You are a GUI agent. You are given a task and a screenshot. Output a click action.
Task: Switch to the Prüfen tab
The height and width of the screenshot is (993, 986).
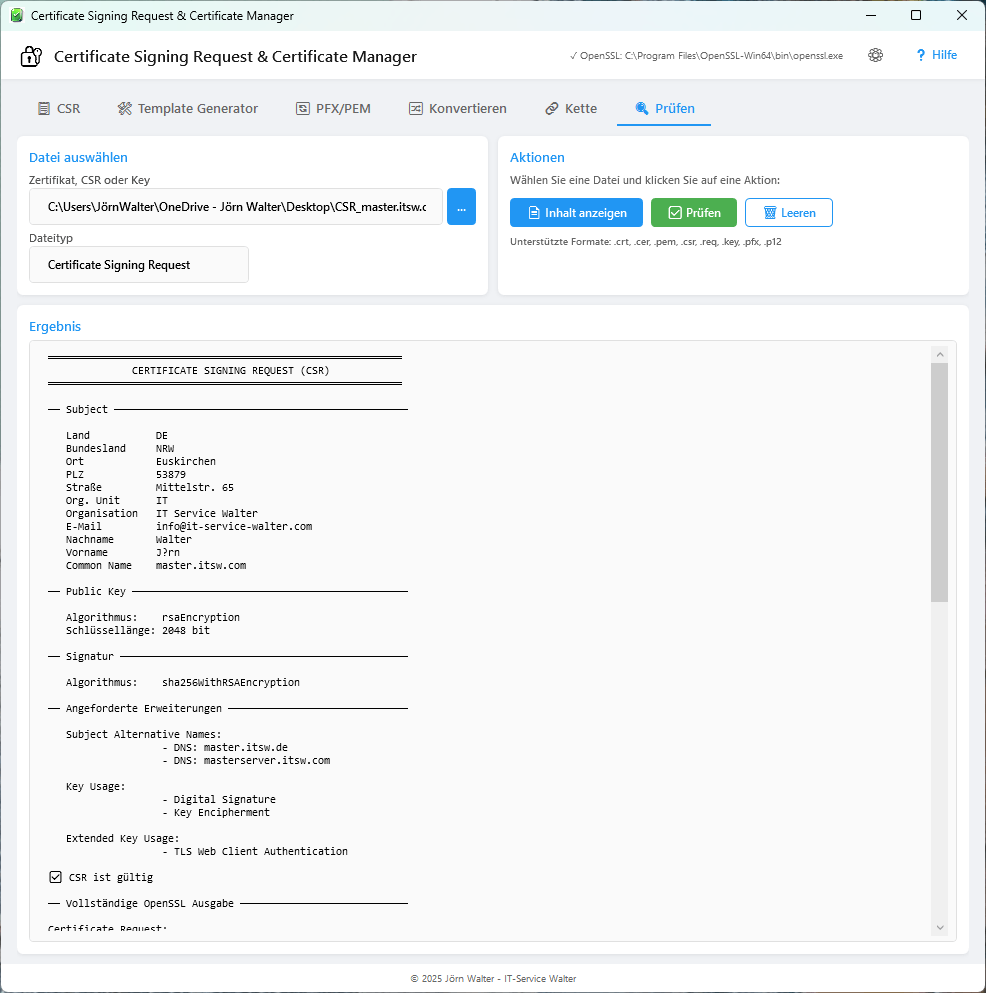pyautogui.click(x=664, y=109)
